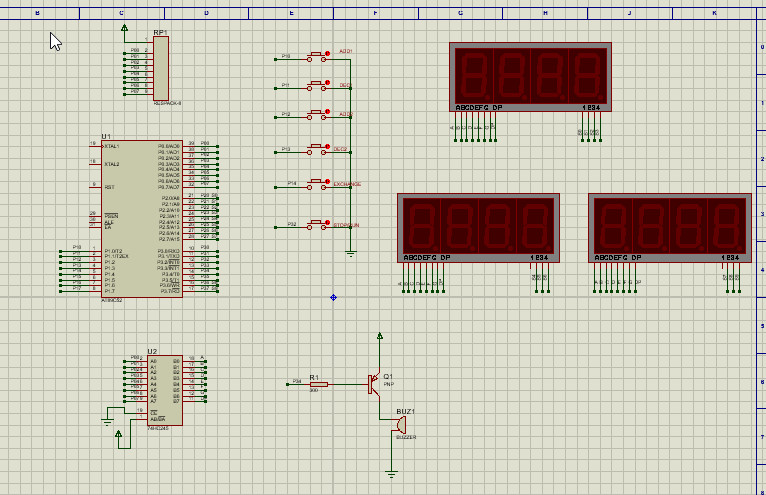Click the EXCHANGE text label
This screenshot has width=766, height=495.
347,184
